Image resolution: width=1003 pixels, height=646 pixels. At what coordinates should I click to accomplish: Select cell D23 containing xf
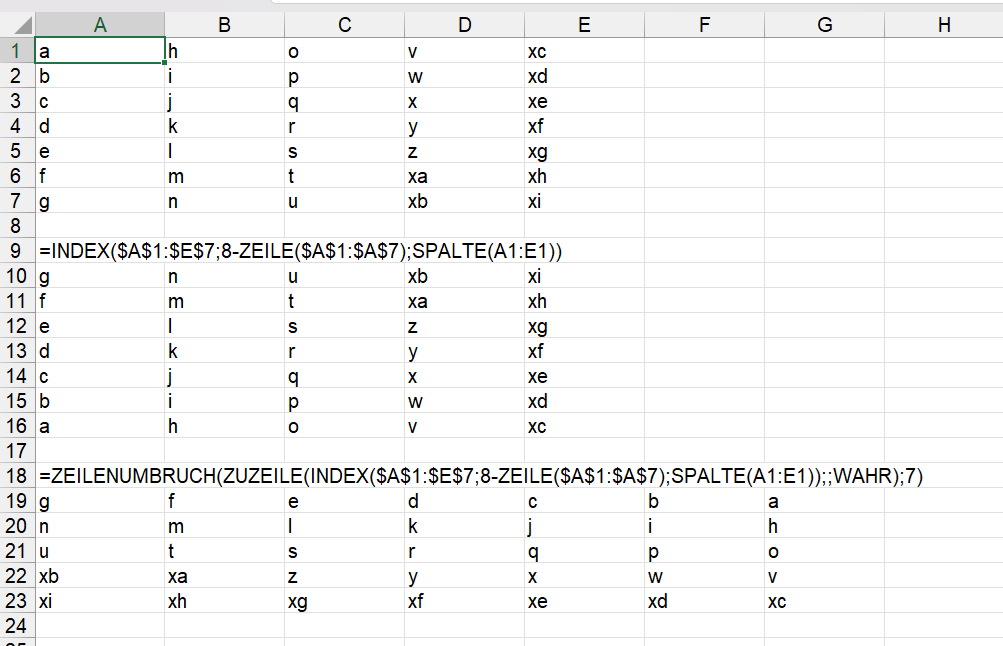pos(464,601)
